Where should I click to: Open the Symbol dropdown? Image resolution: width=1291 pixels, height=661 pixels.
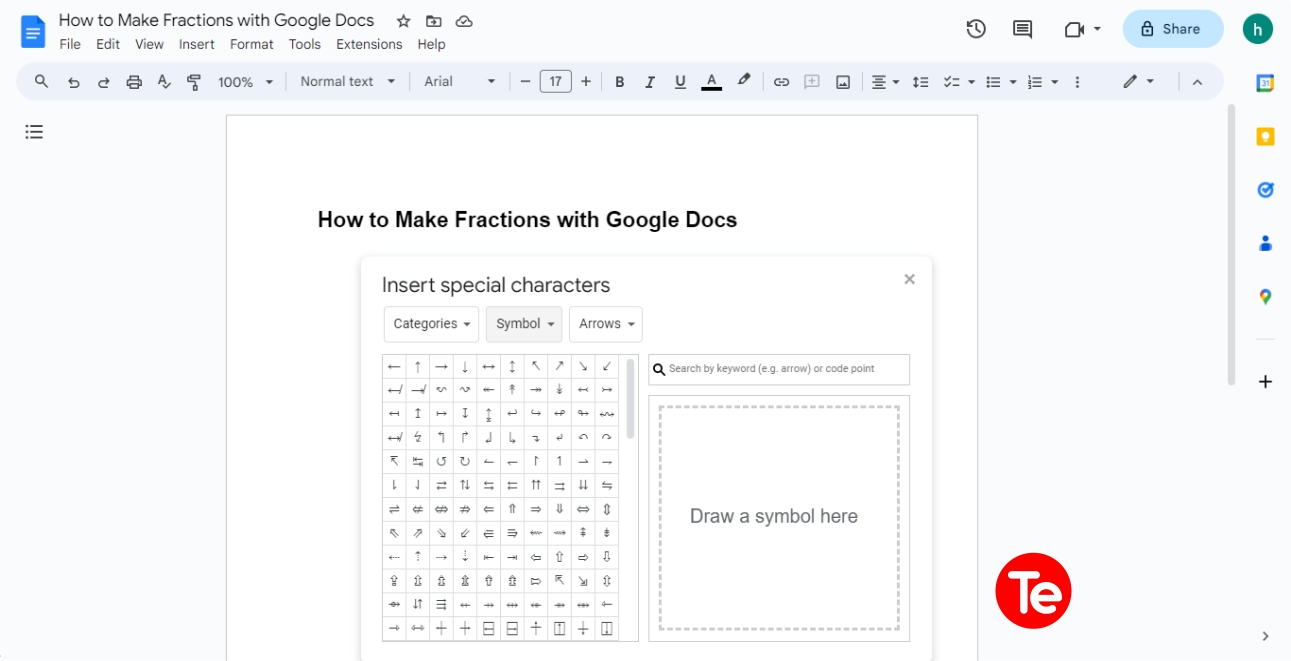coord(524,324)
